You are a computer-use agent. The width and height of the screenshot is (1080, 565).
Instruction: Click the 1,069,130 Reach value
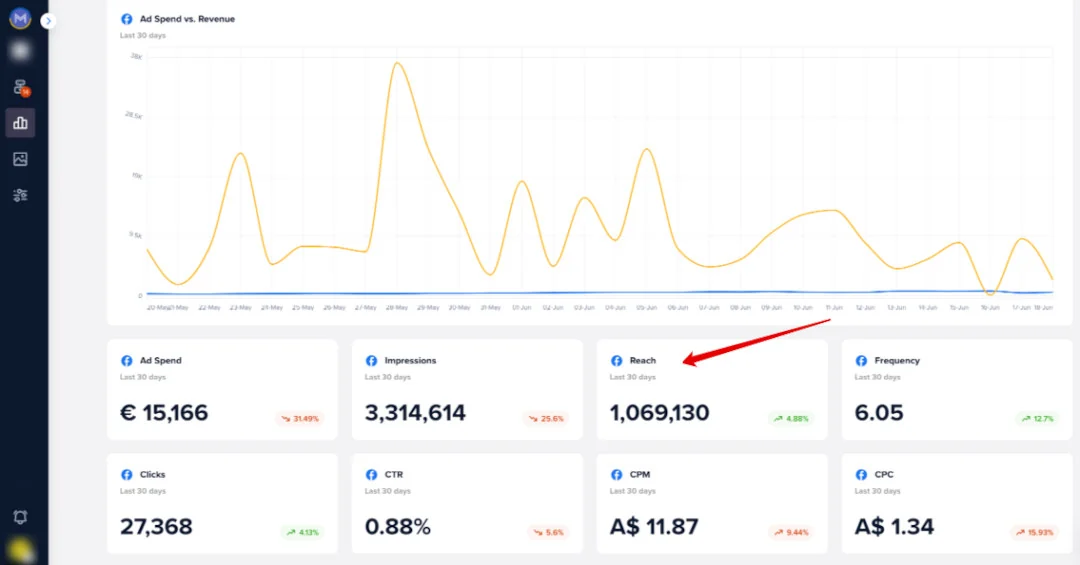(659, 413)
